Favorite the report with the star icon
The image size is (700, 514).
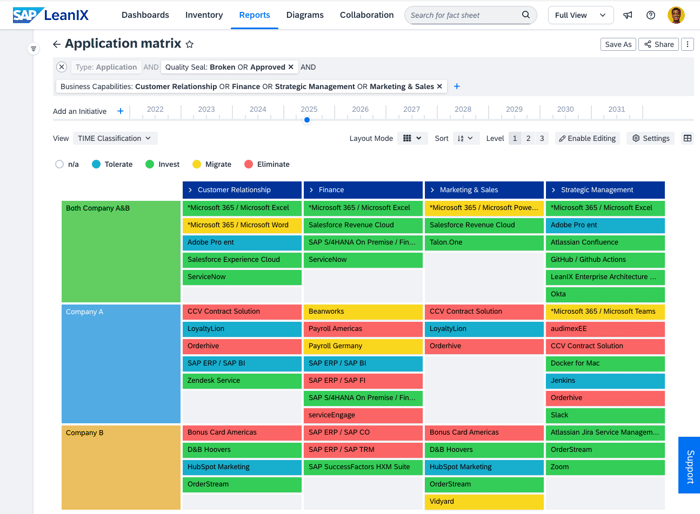point(190,44)
